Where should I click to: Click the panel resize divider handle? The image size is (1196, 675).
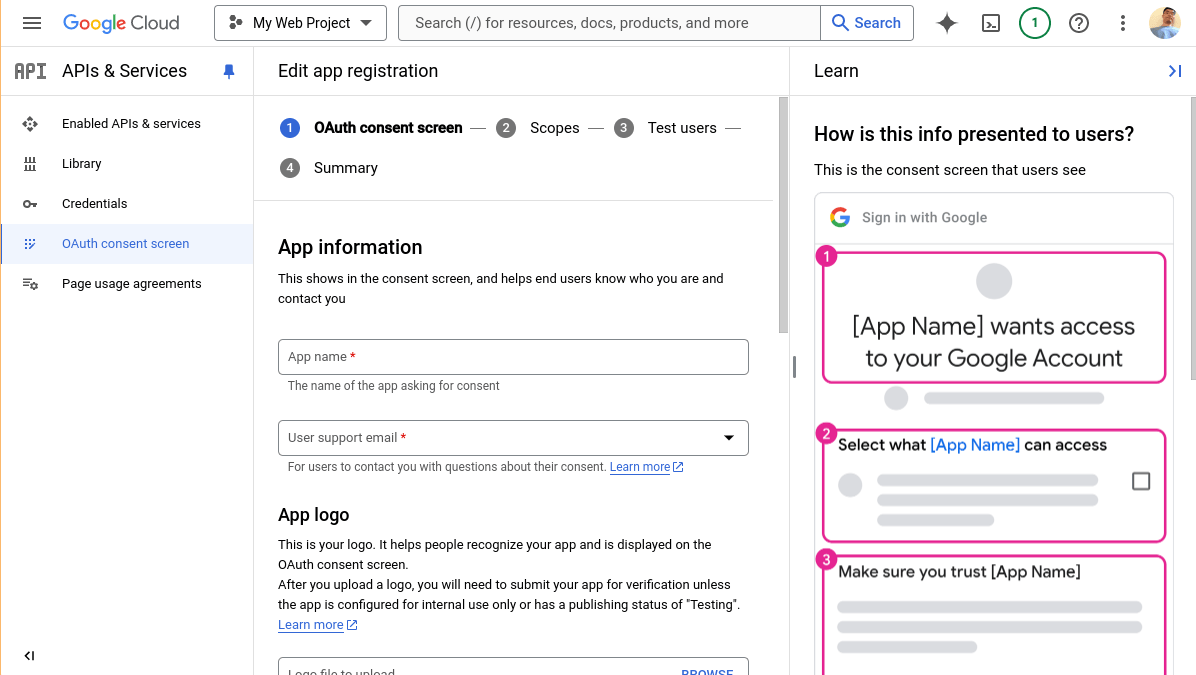click(794, 367)
